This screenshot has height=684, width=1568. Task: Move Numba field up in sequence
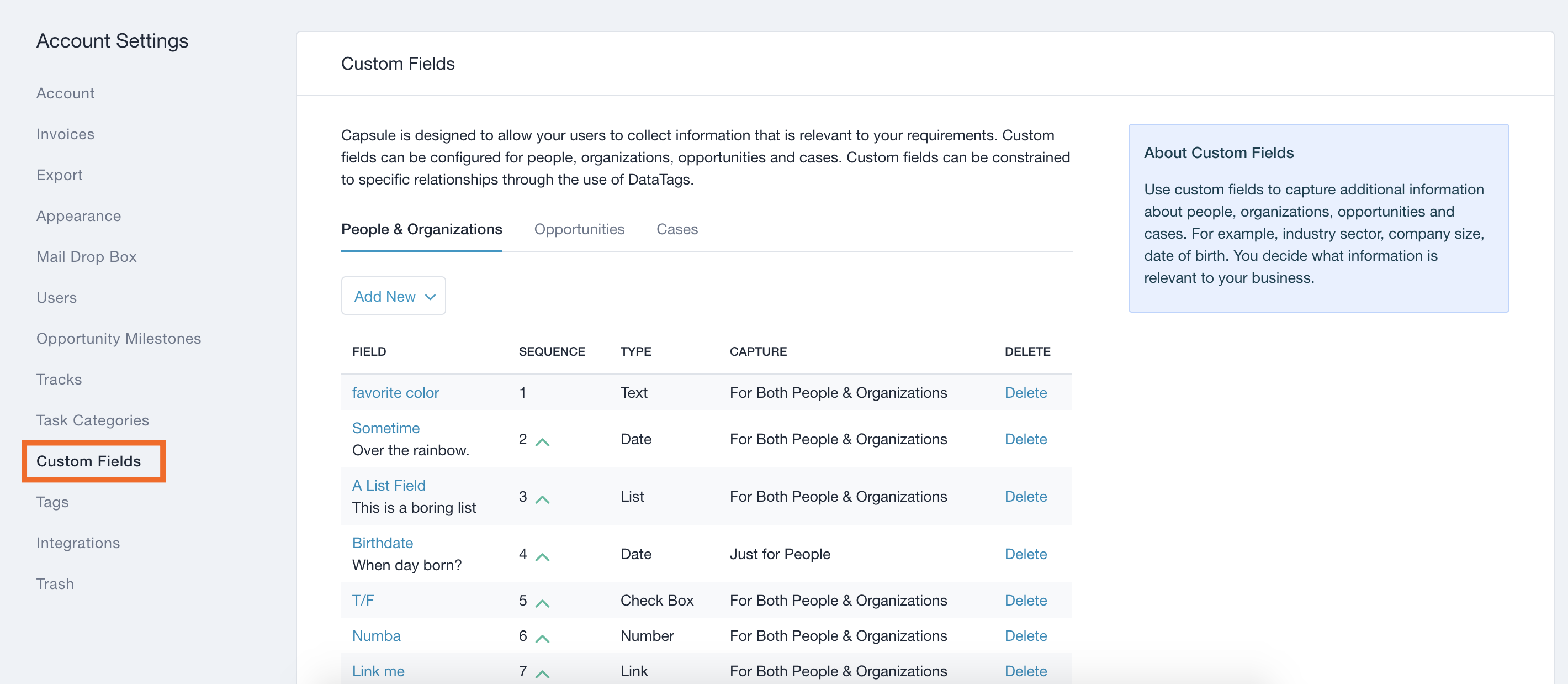pos(542,638)
